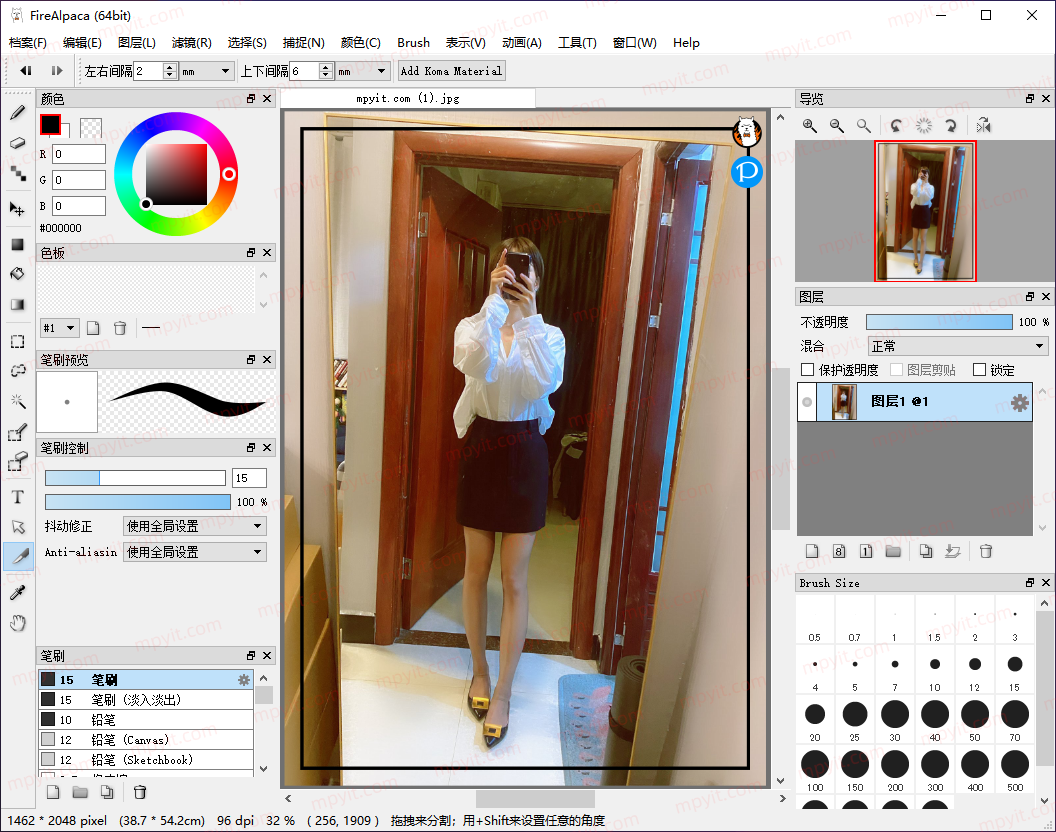The image size is (1056, 832).
Task: Rotate canvas left in Navigator
Action: coord(896,125)
